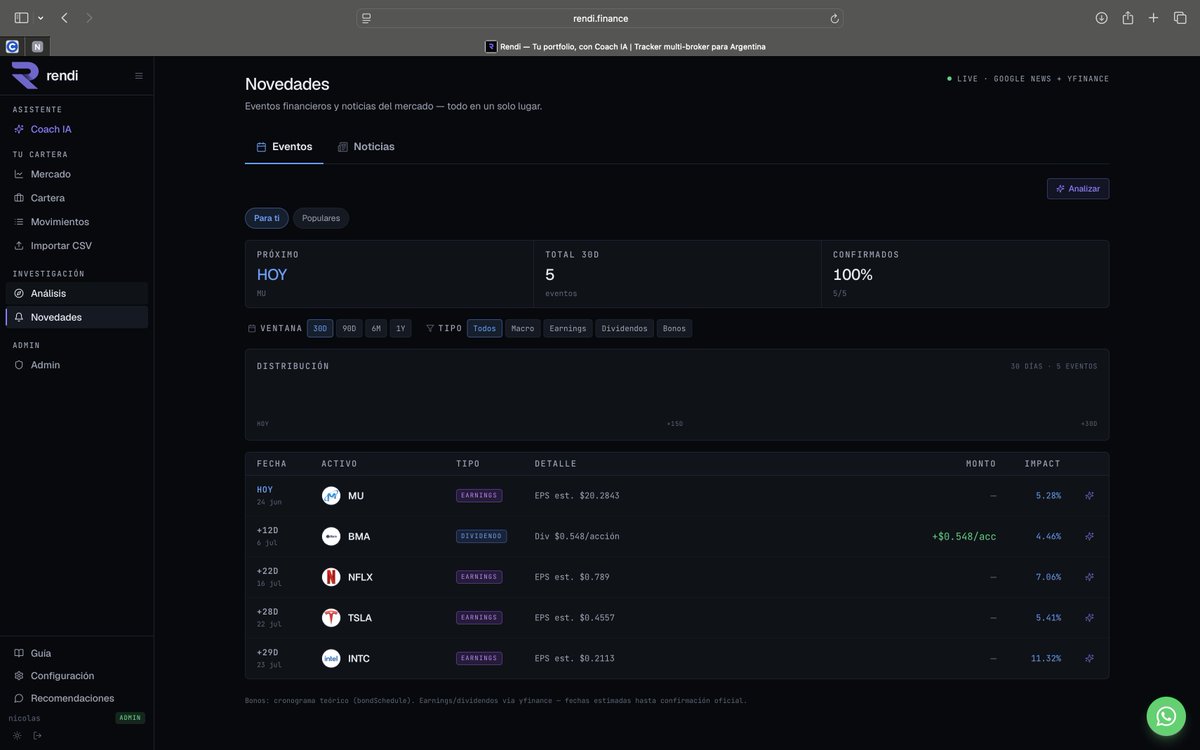The width and height of the screenshot is (1200, 750).
Task: Click the Rendi page tab title
Action: point(625,46)
